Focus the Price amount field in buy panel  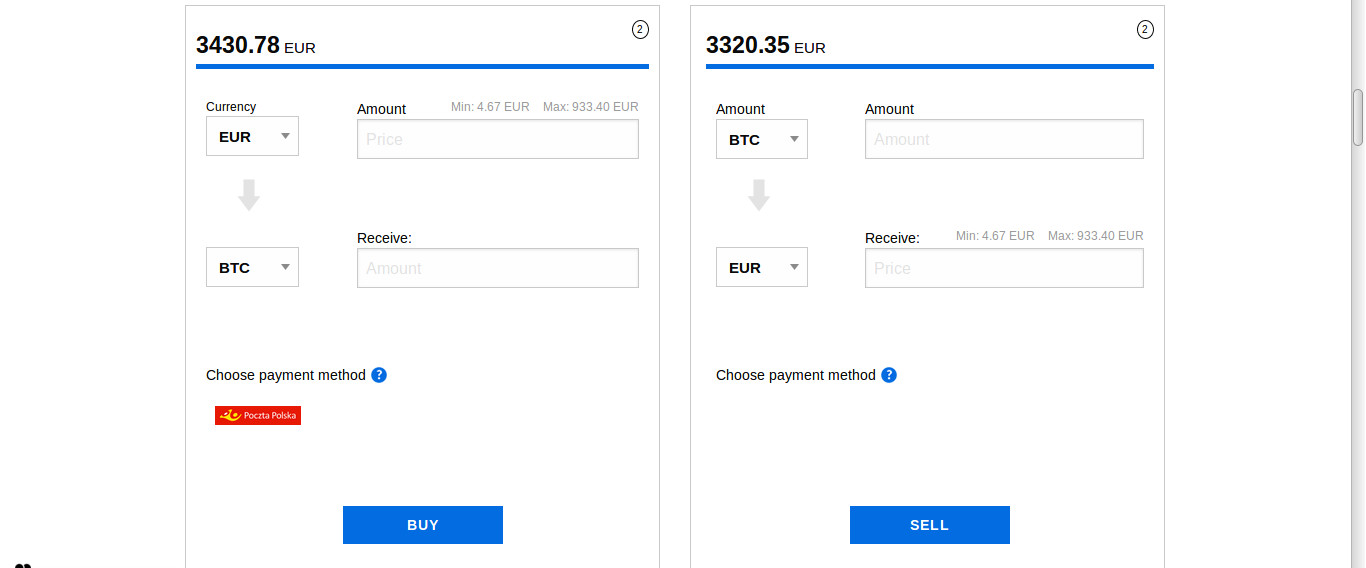[x=498, y=139]
